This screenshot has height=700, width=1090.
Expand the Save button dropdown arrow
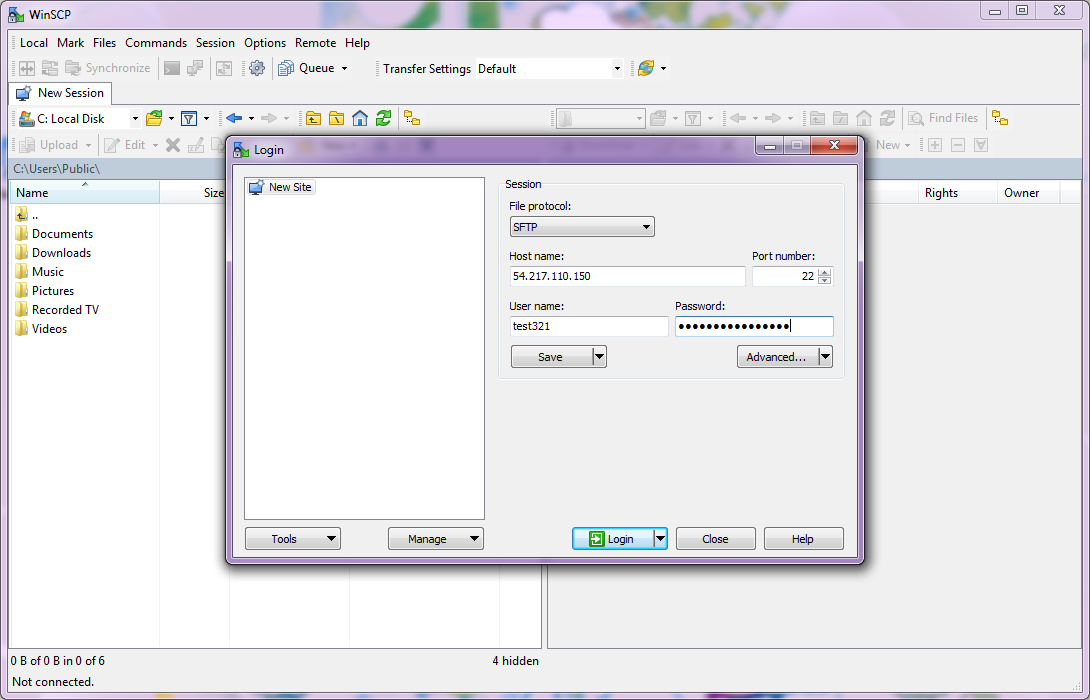tap(599, 357)
